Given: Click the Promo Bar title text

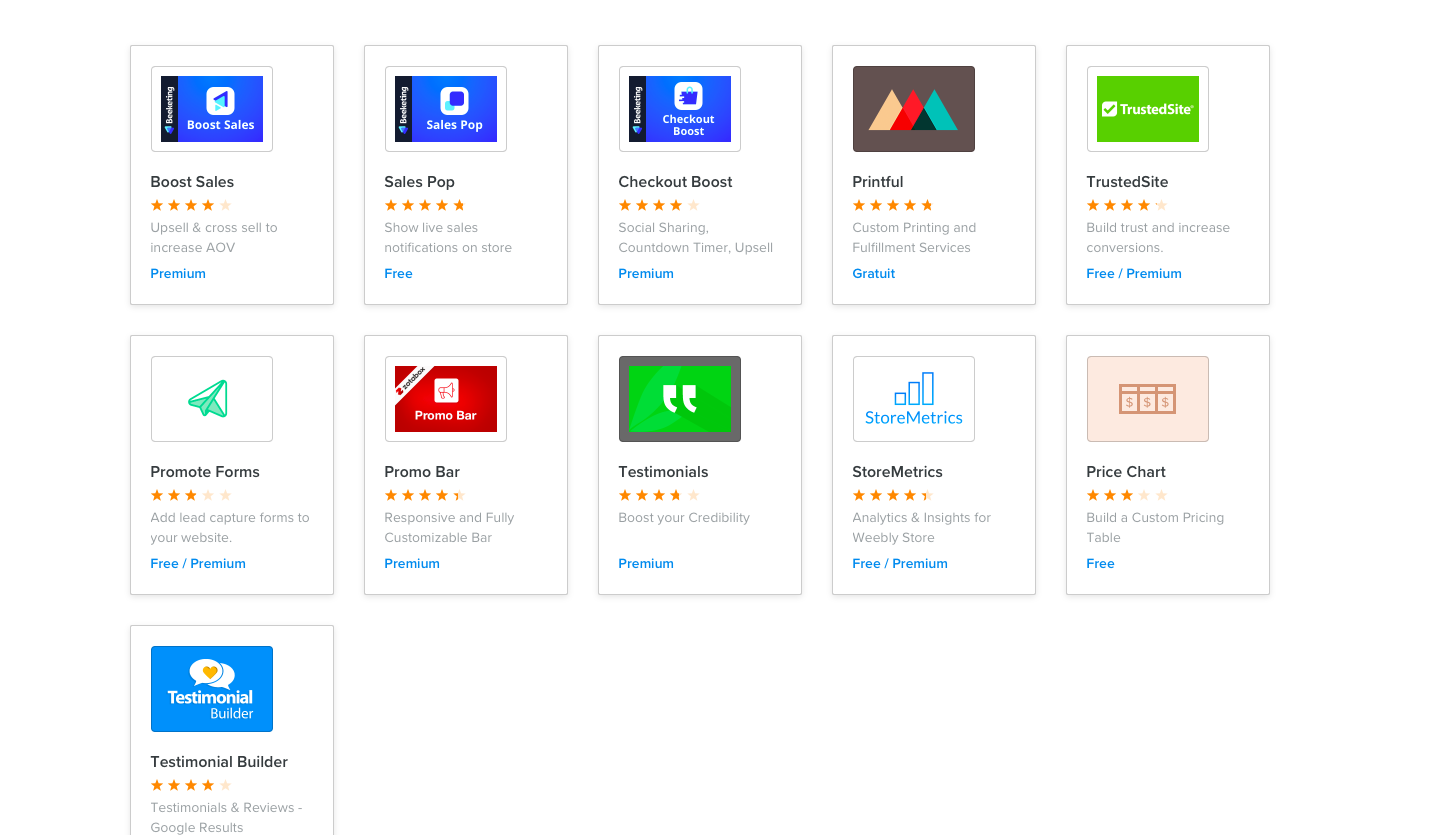Looking at the screenshot, I should (422, 472).
